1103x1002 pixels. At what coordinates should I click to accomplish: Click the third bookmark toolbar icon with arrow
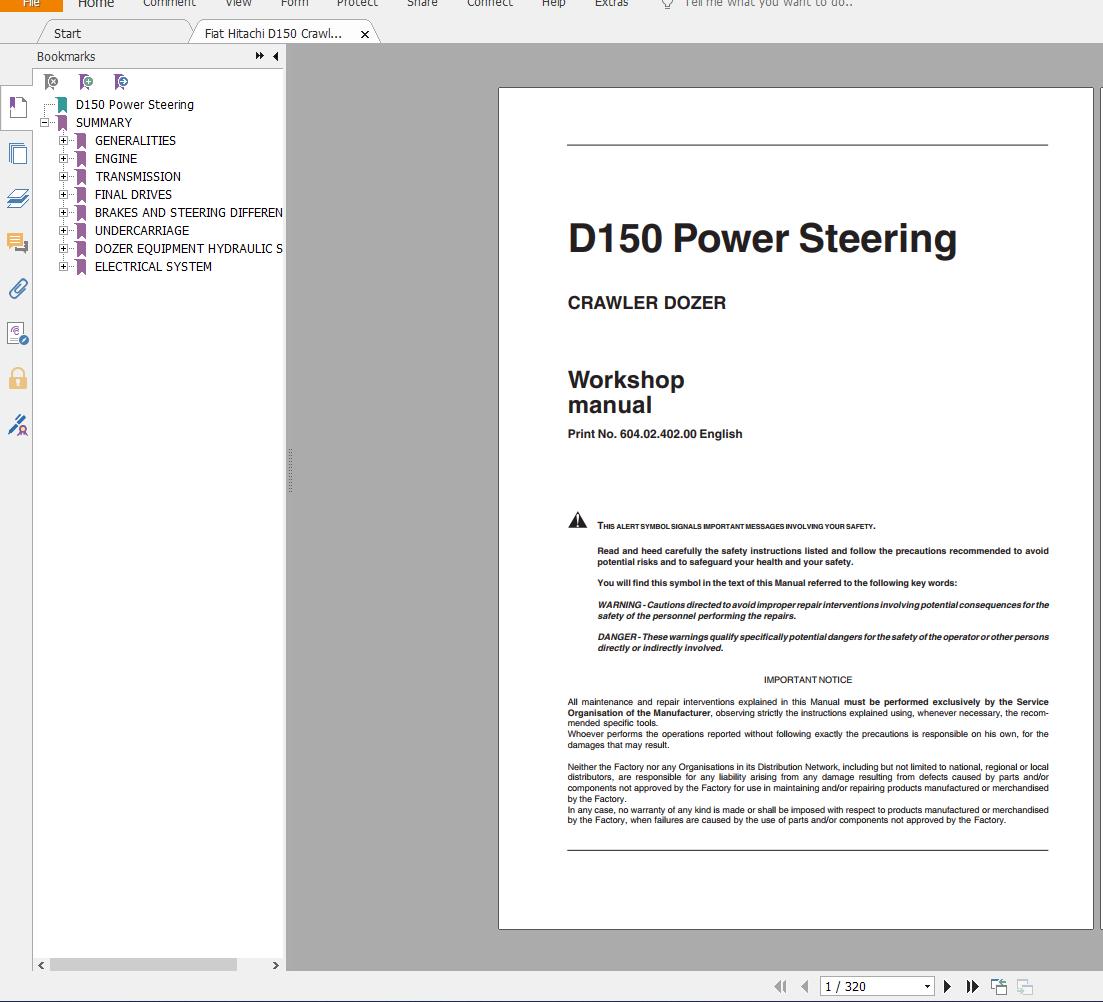click(121, 82)
